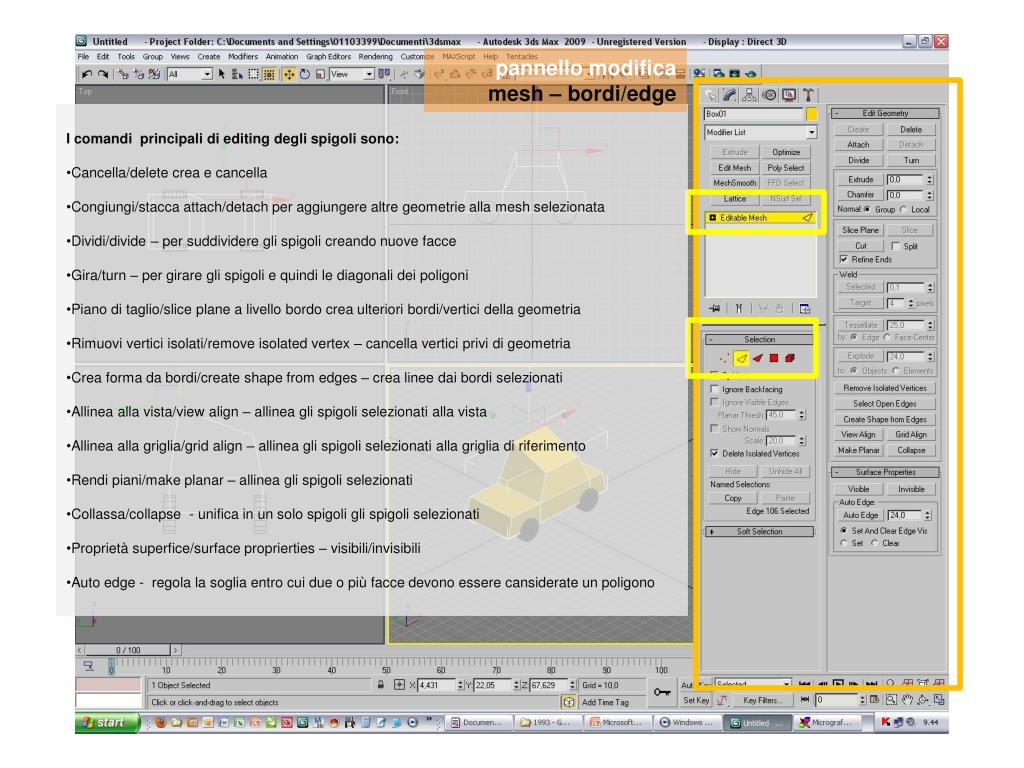Screen dimensions: 1024x768
Task: Enable Ignore Backfacing checkbox
Action: coord(714,389)
